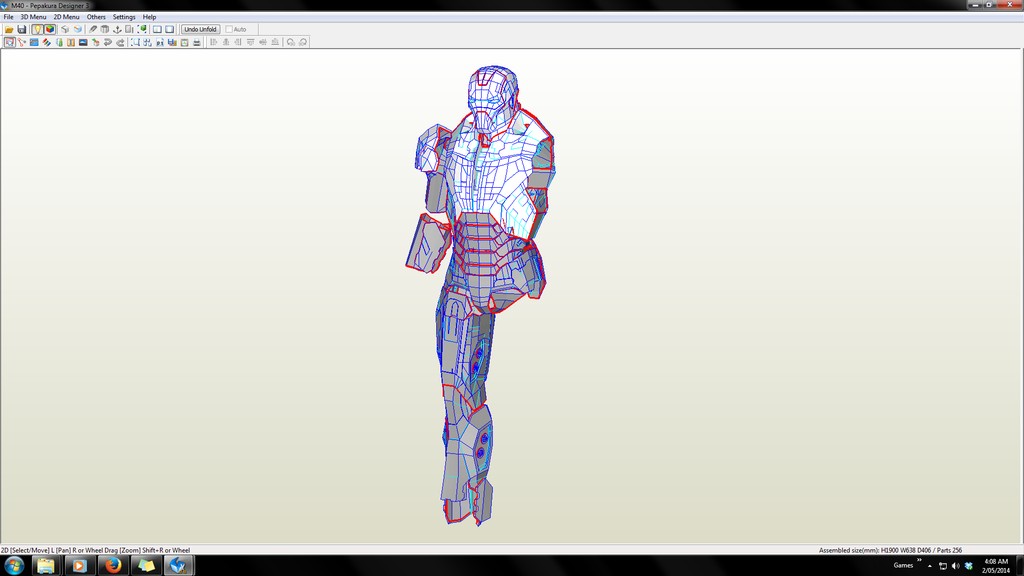Select the Select/Move tool icon
The width and height of the screenshot is (1024, 576).
point(9,42)
